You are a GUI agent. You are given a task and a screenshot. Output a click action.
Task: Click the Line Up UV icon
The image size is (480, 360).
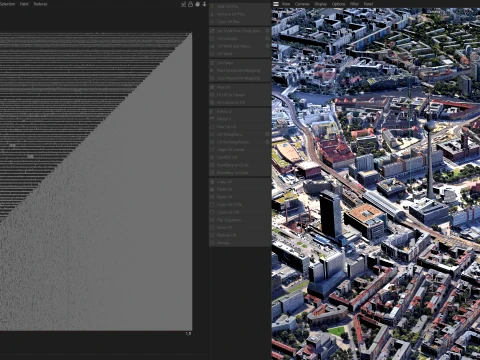212,127
